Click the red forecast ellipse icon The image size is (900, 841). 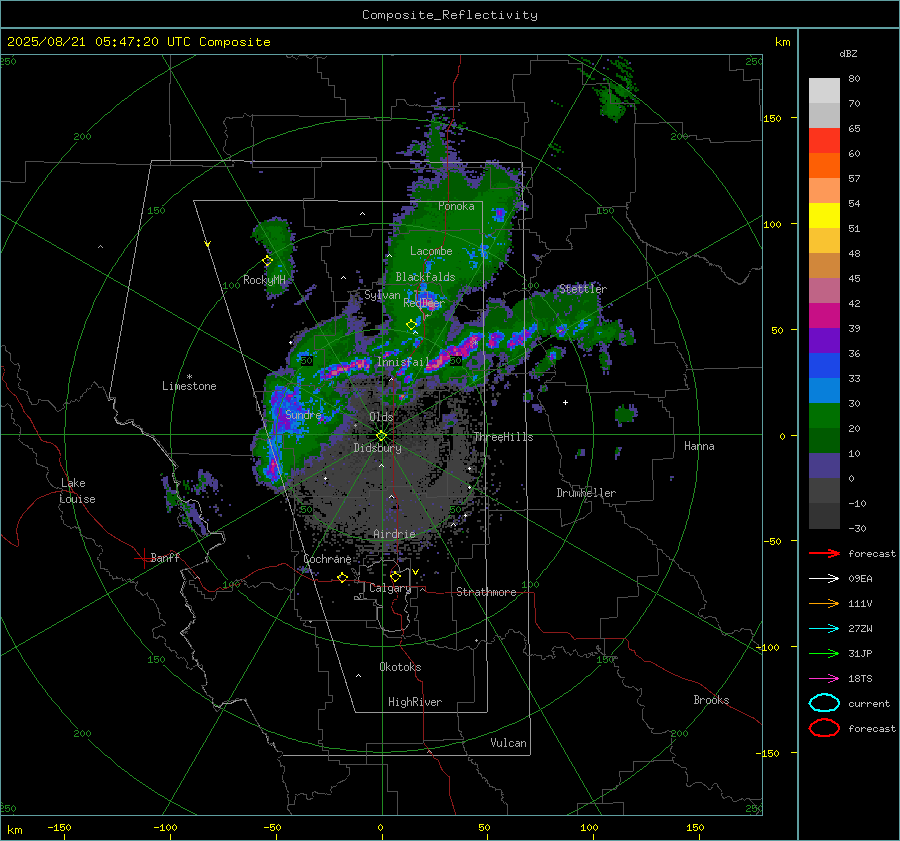pos(824,728)
